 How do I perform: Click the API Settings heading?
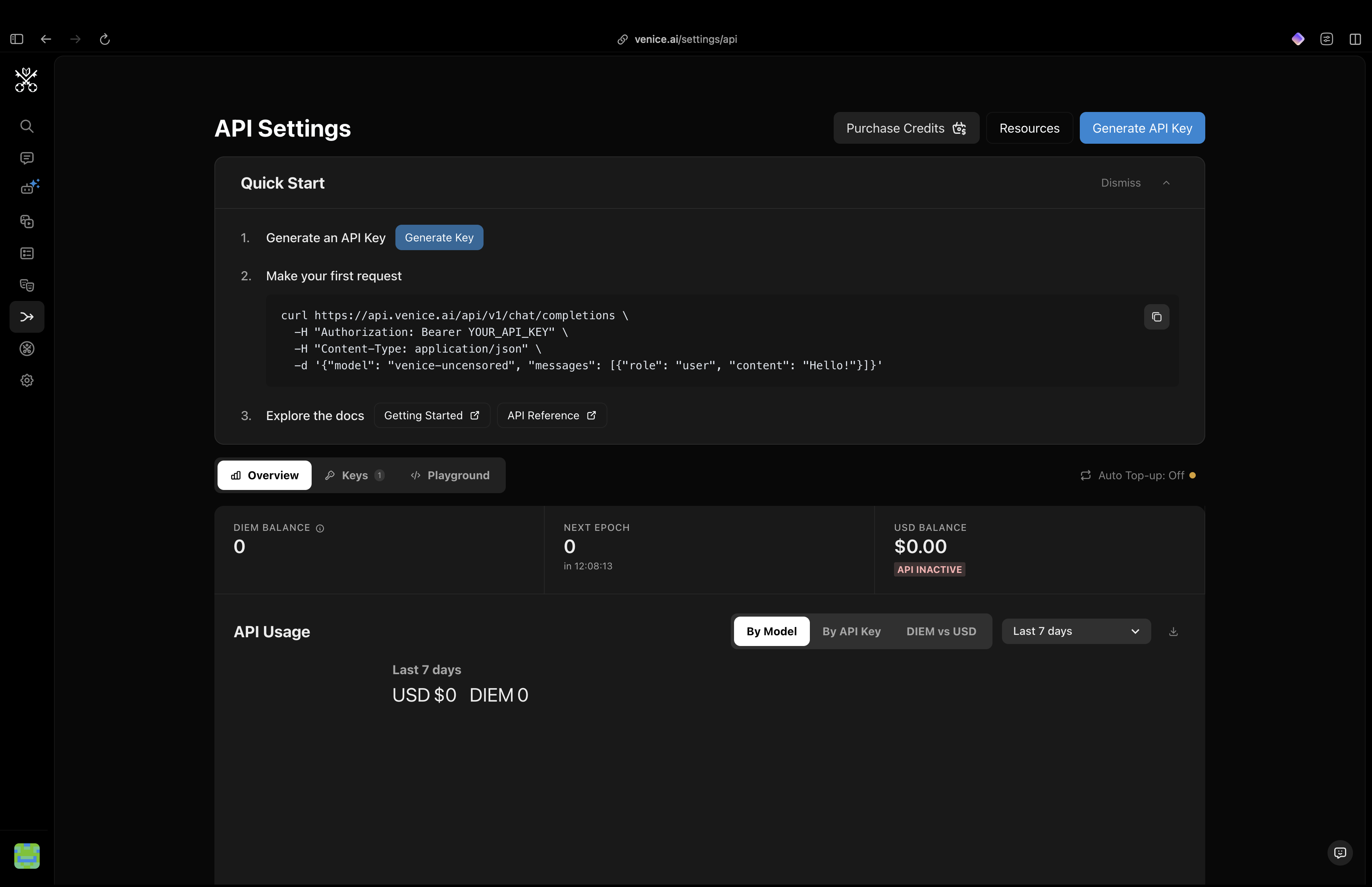point(283,128)
